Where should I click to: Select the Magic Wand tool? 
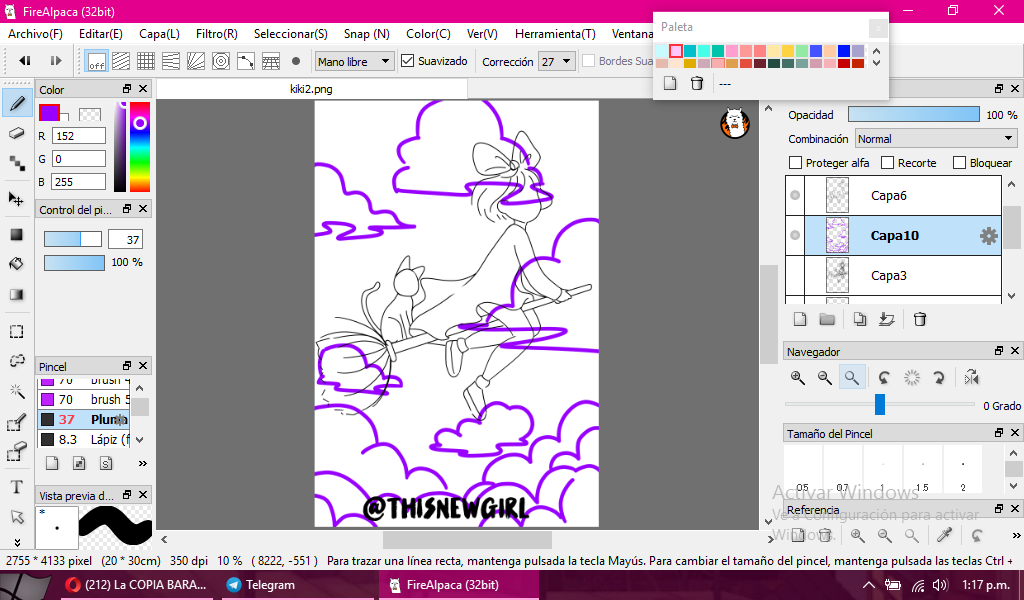tap(17, 391)
